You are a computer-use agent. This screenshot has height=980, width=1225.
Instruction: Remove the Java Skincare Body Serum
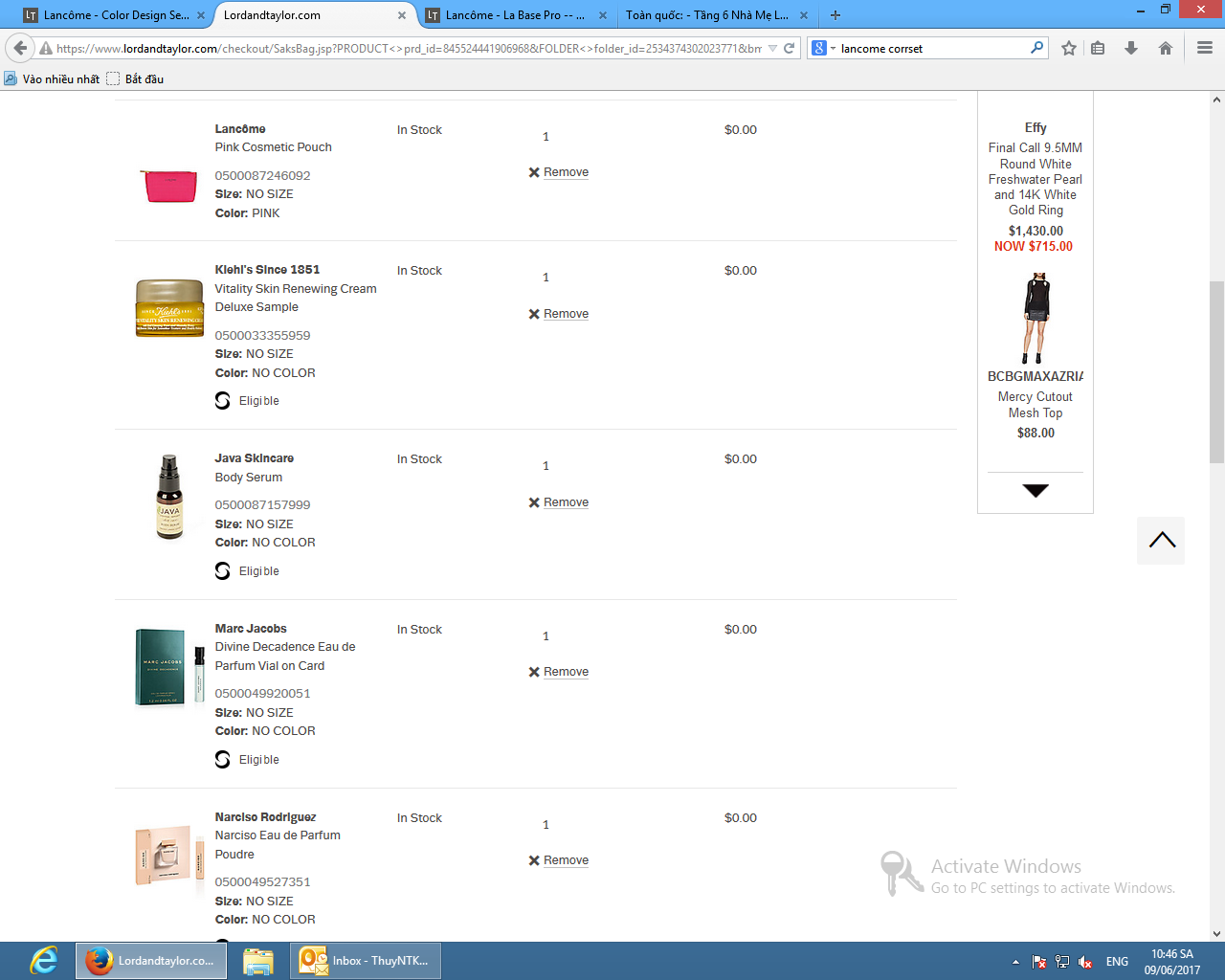565,502
